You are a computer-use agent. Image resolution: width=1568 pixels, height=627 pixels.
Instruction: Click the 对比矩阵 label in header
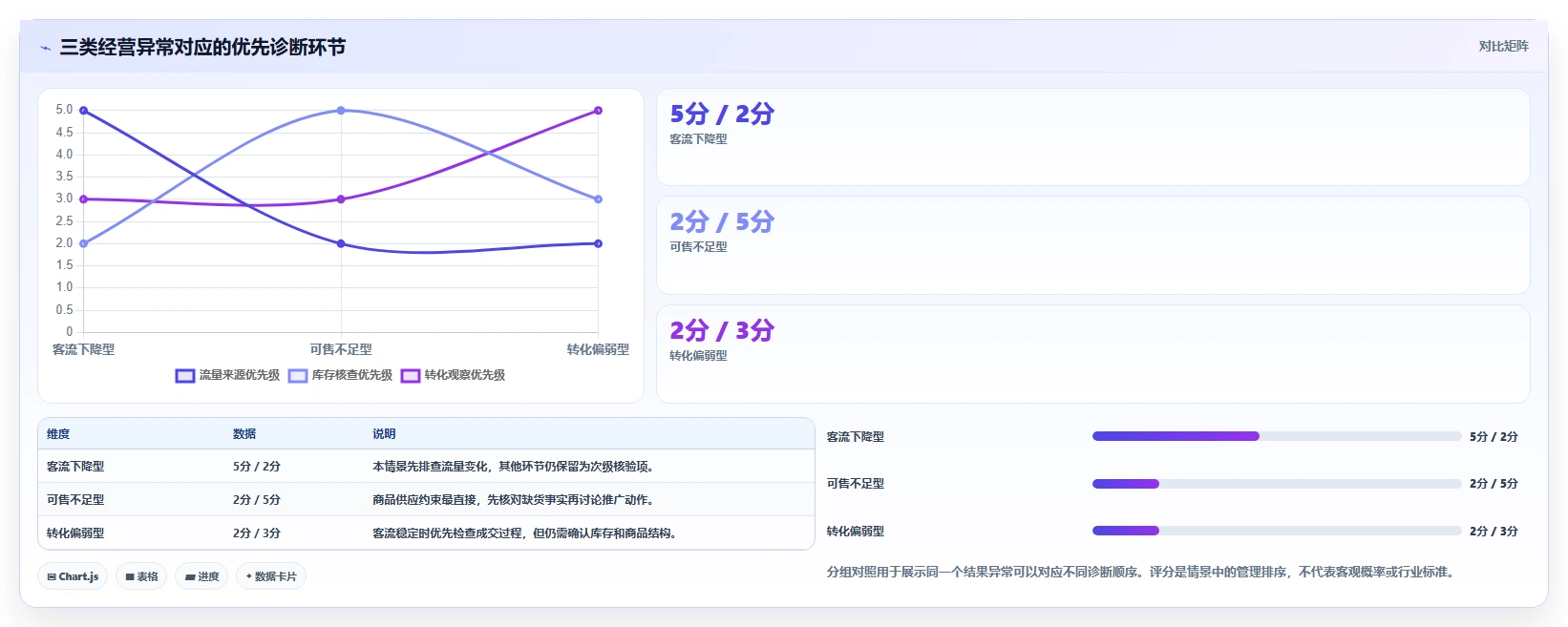coord(1503,47)
